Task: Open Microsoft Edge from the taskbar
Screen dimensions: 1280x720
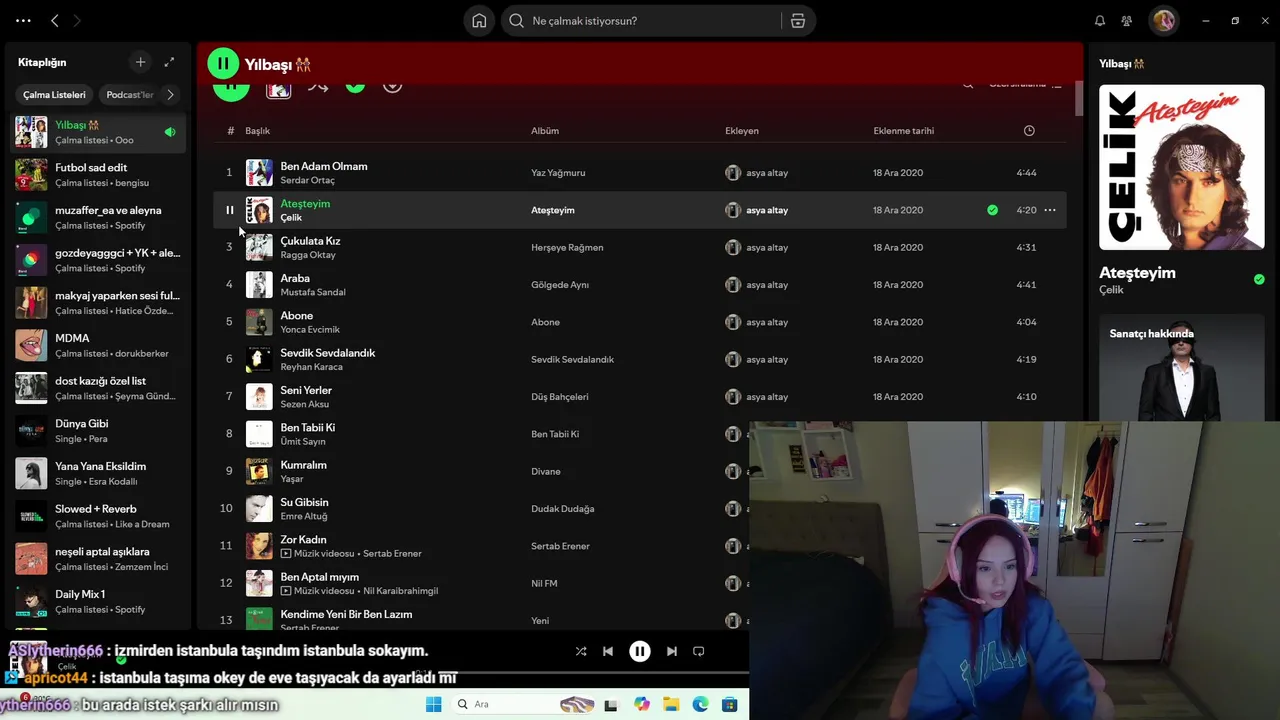Action: 700,704
